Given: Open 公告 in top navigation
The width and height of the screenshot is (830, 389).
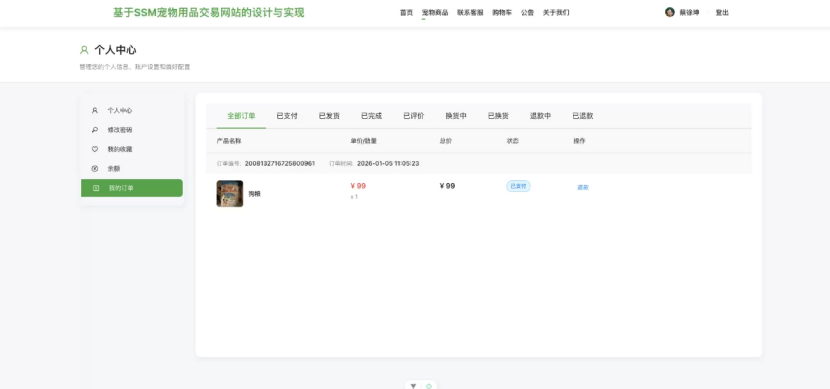Looking at the screenshot, I should tap(527, 13).
